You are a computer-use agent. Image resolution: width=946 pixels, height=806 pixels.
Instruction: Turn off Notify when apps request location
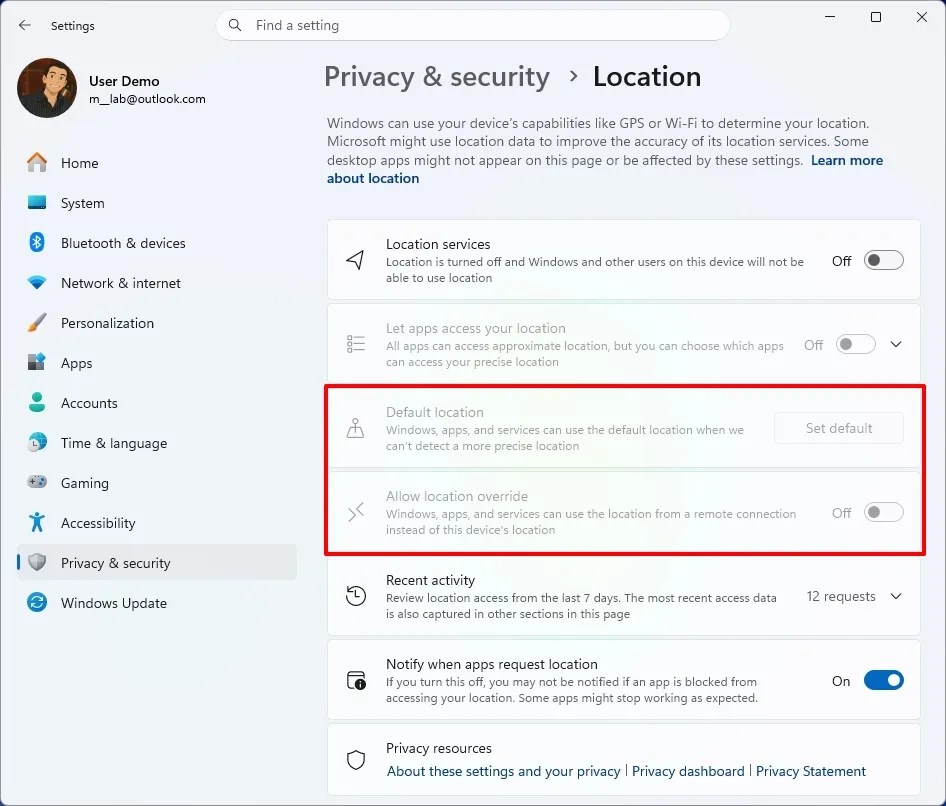coord(883,681)
